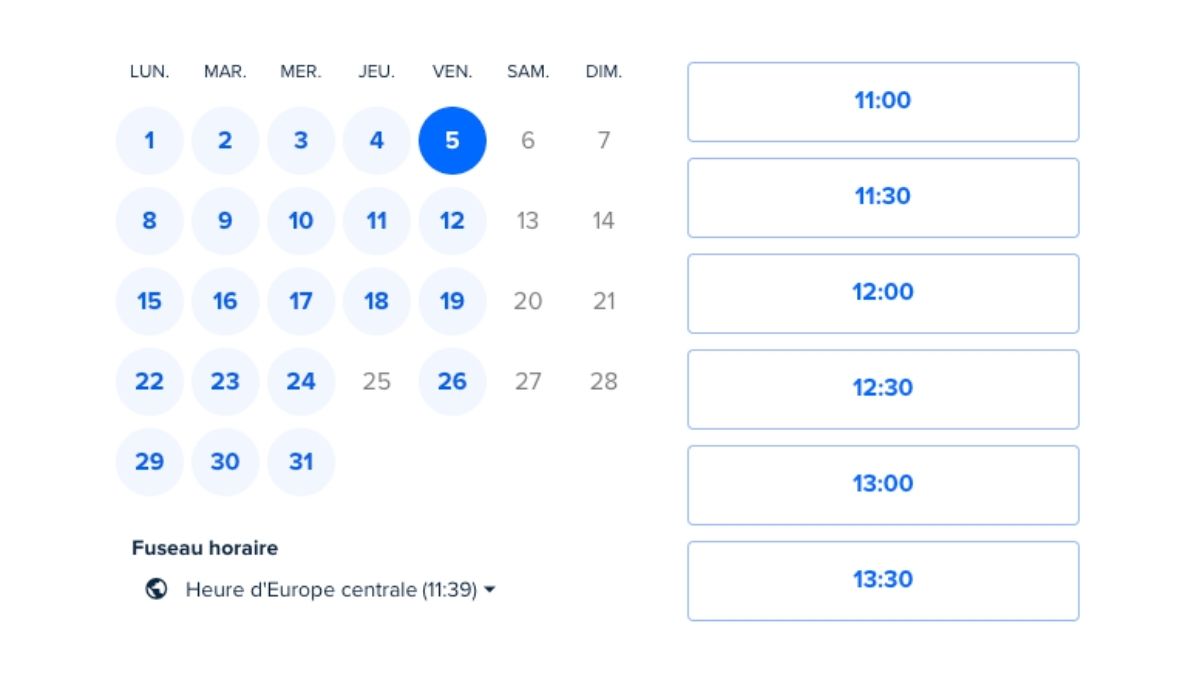Pick date 26 on the calendar
Screen dimensions: 1200x675
(x=452, y=381)
